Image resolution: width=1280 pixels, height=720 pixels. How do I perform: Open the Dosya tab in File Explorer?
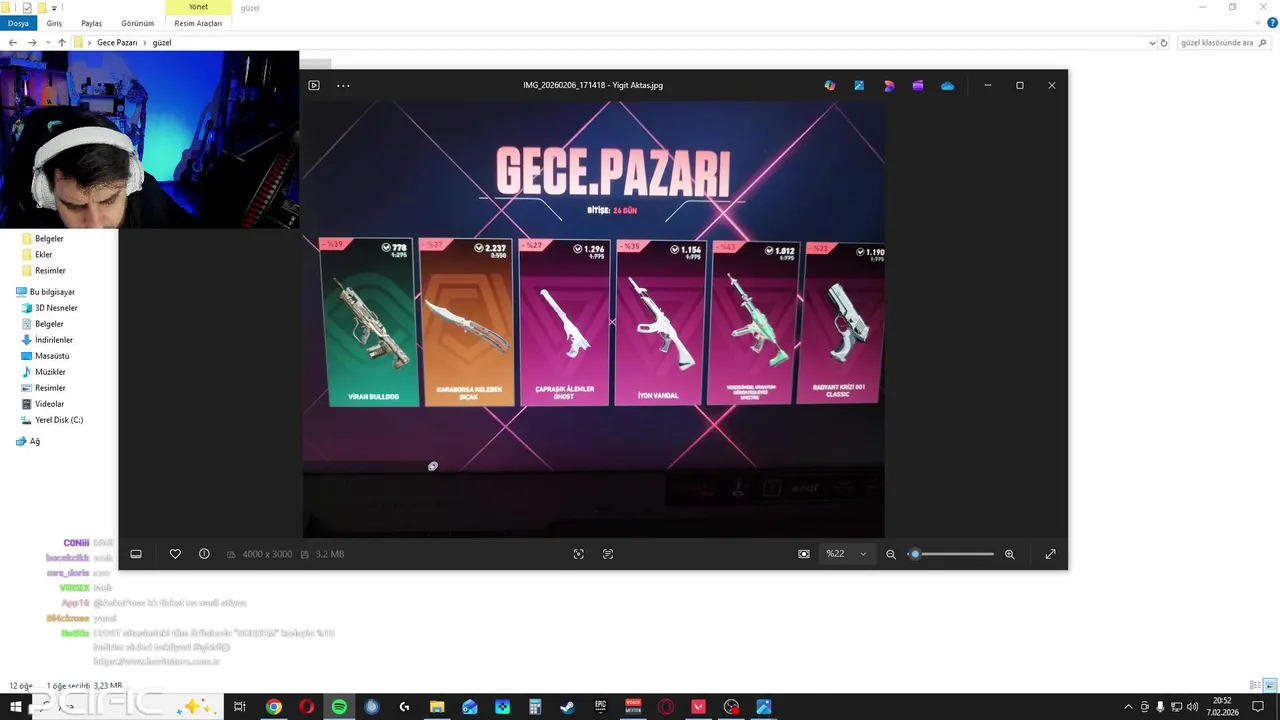[18, 23]
